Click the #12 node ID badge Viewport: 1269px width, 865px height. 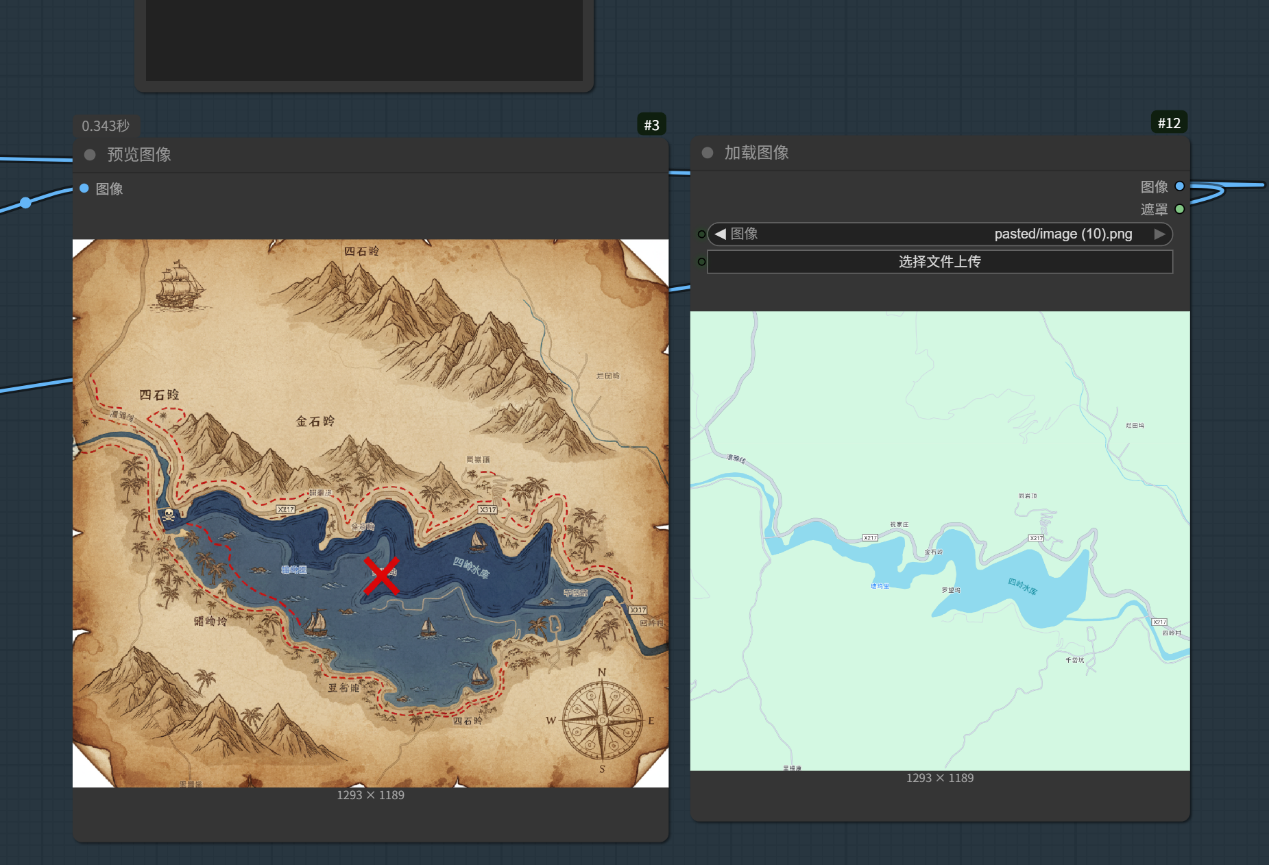(1168, 123)
